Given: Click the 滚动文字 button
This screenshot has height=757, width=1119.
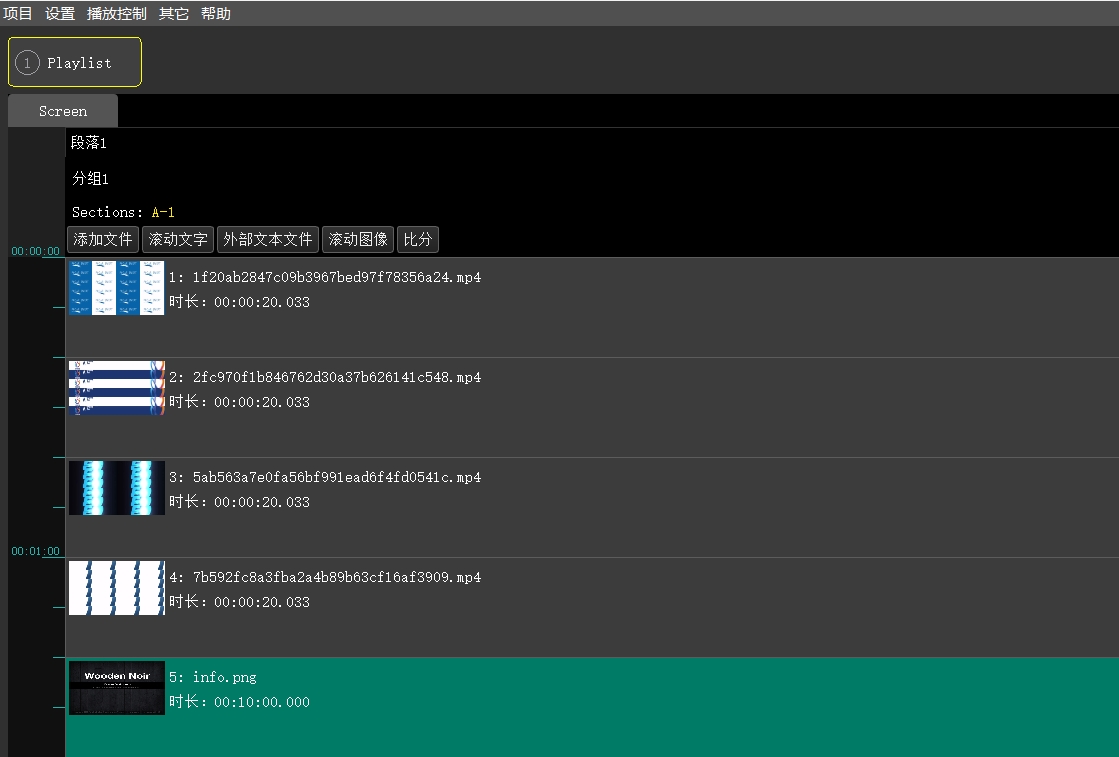Looking at the screenshot, I should pos(178,240).
